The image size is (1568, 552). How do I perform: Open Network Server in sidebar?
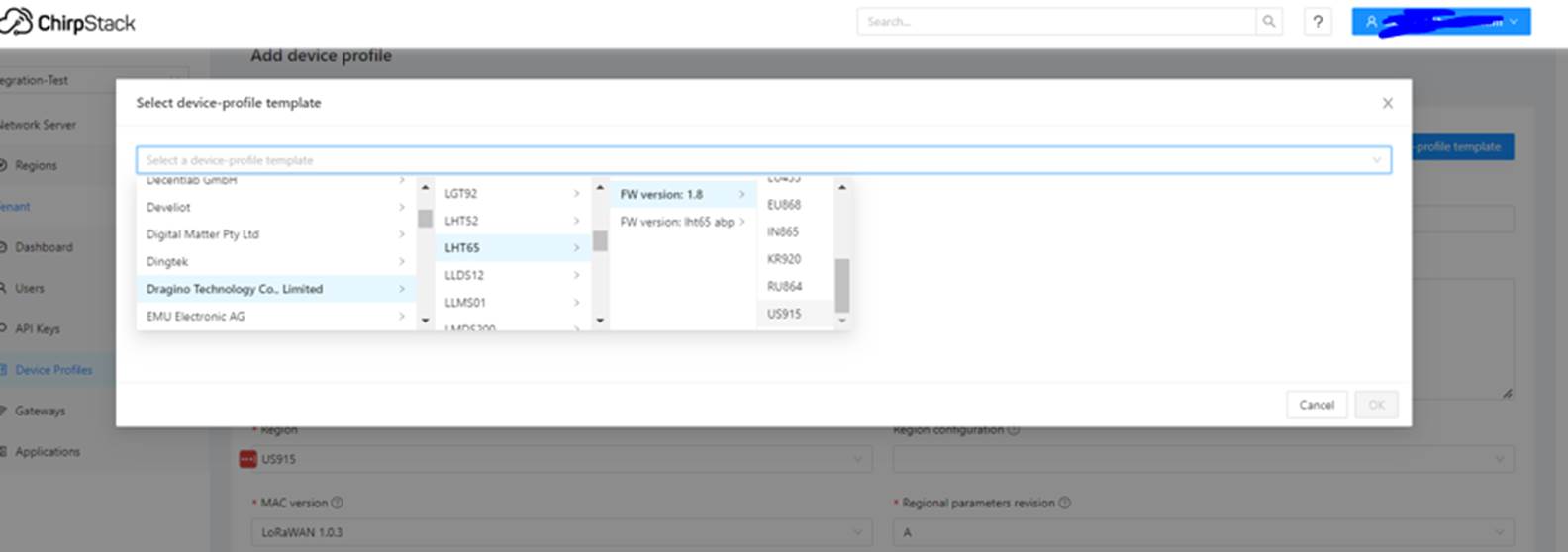coord(38,125)
